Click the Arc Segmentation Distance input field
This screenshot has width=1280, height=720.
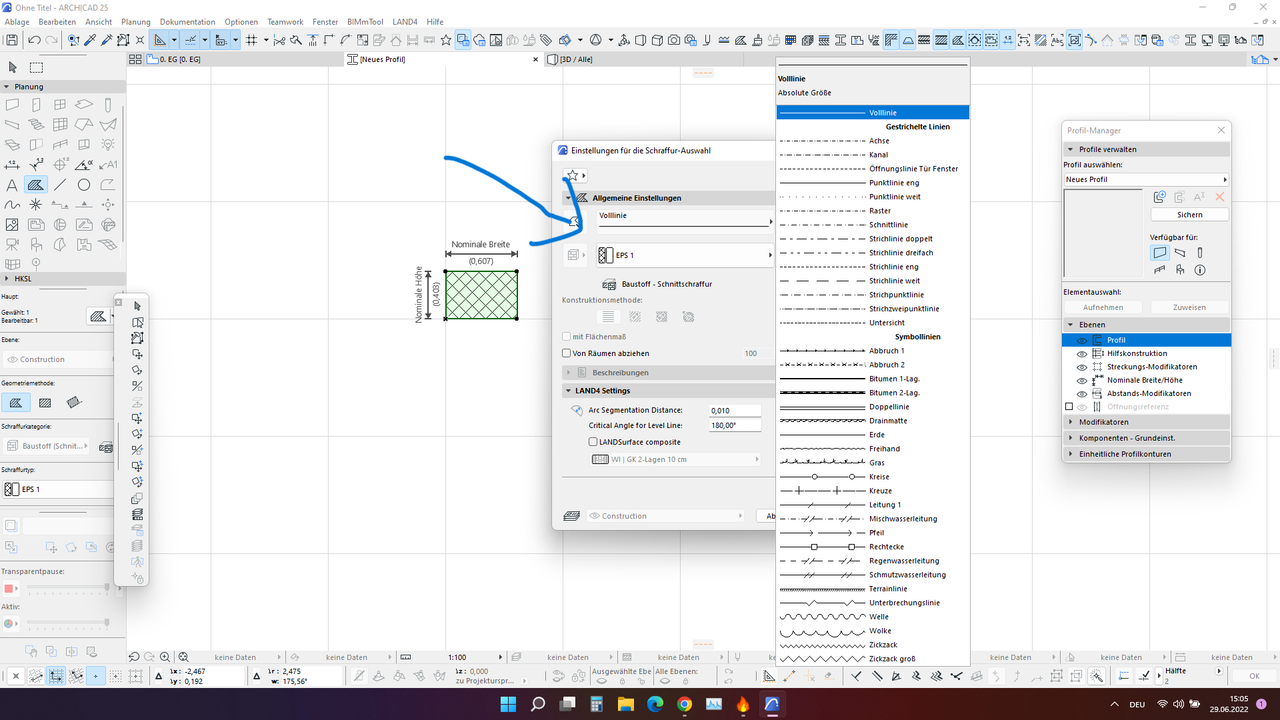tap(735, 410)
